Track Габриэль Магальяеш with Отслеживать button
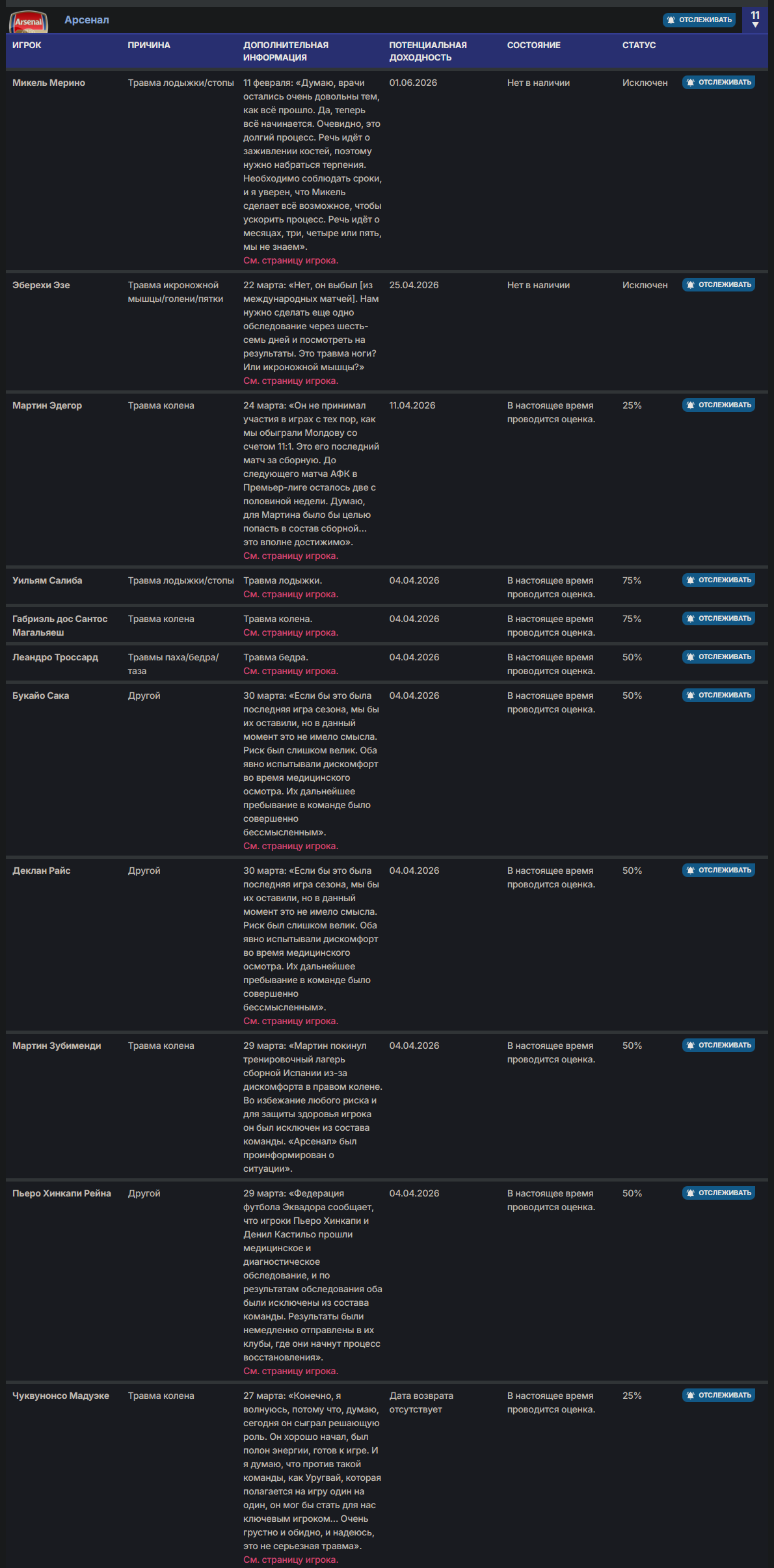The height and width of the screenshot is (1568, 774). (x=719, y=619)
